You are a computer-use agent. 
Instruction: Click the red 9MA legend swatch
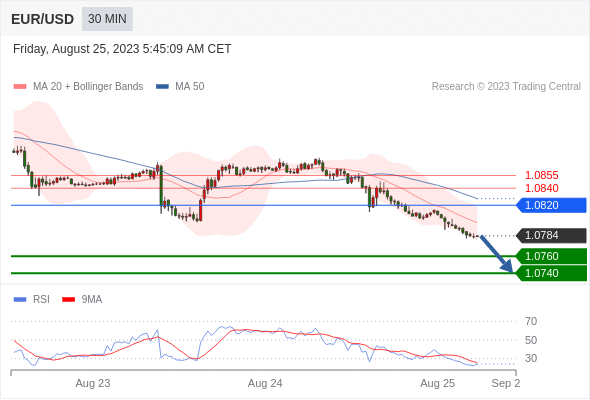point(68,300)
